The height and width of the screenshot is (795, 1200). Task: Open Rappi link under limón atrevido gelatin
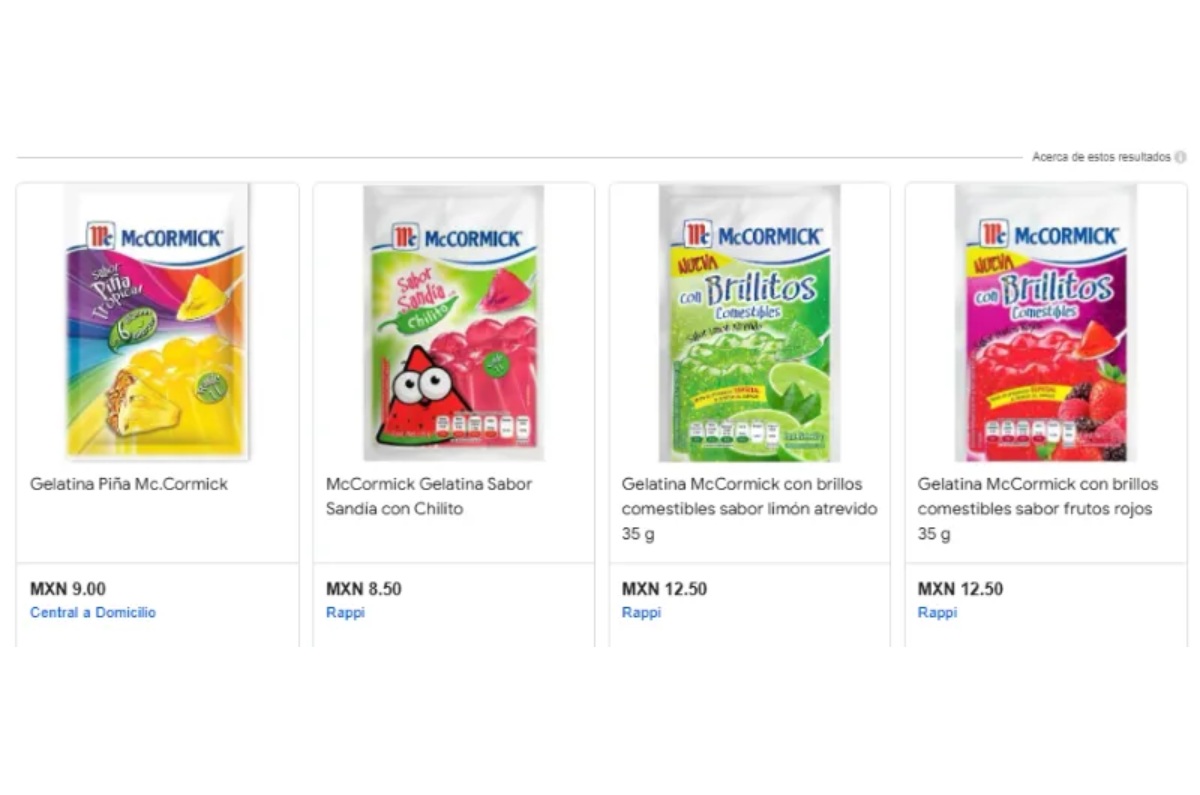tap(641, 612)
